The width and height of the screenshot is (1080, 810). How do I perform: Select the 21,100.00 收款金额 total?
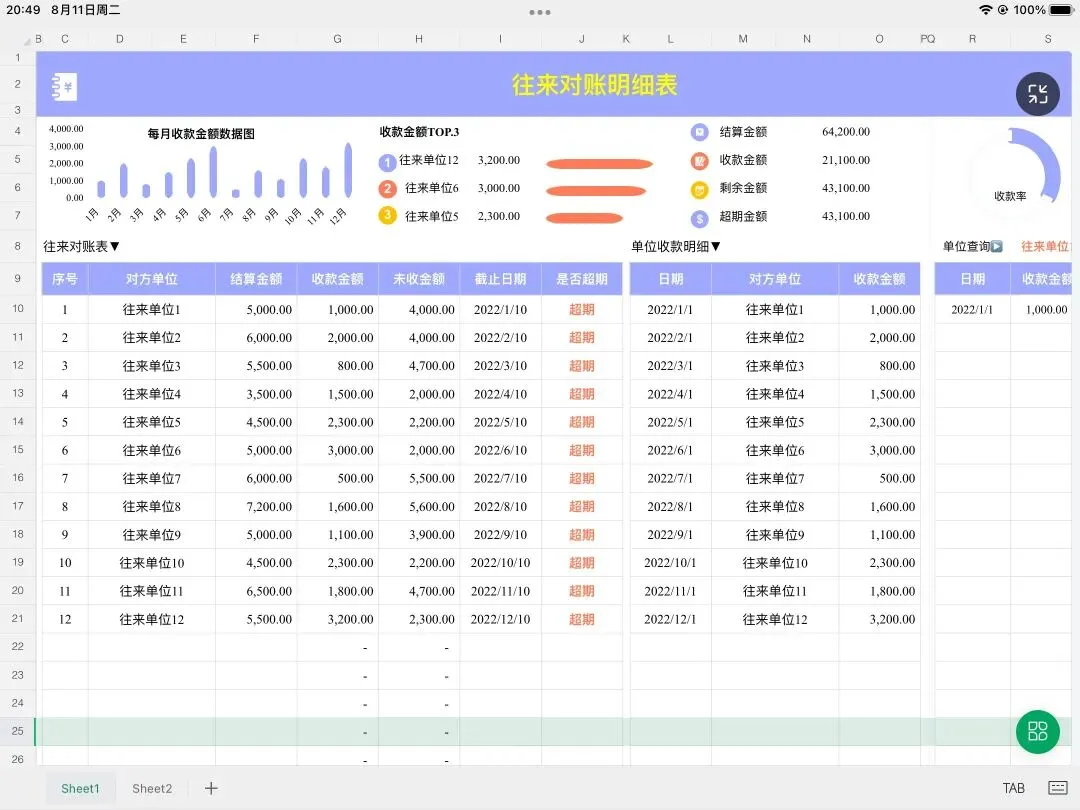click(846, 160)
